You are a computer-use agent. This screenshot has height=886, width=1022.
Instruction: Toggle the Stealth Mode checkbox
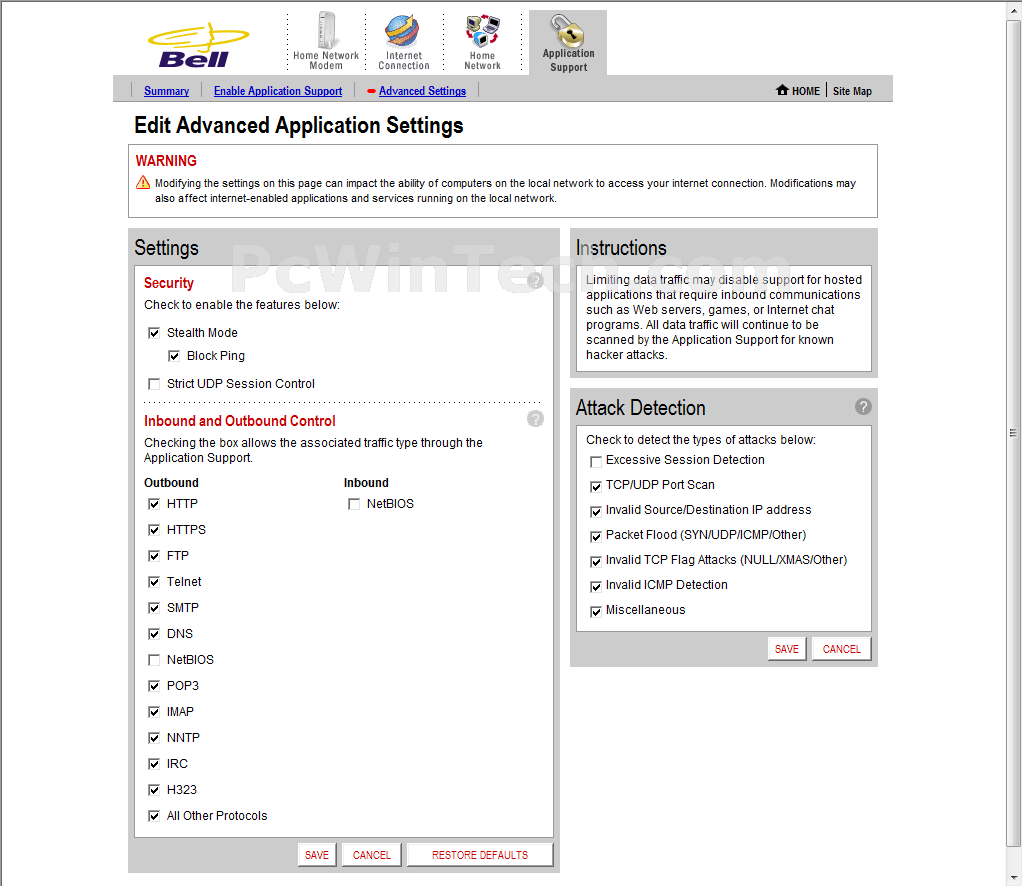tap(154, 333)
